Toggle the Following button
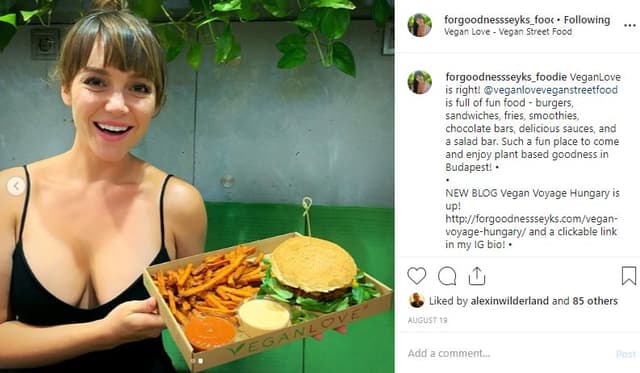640x373 pixels. 587,20
